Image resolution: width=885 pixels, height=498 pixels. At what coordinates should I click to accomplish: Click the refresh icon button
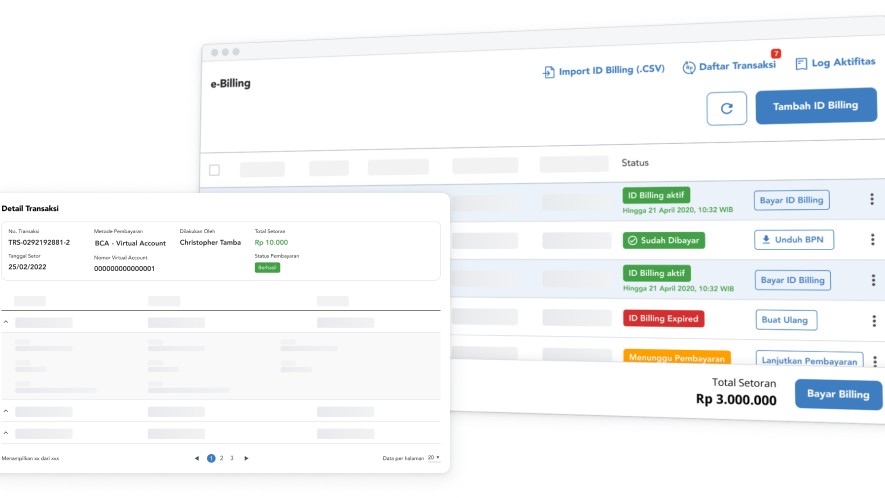click(x=726, y=108)
